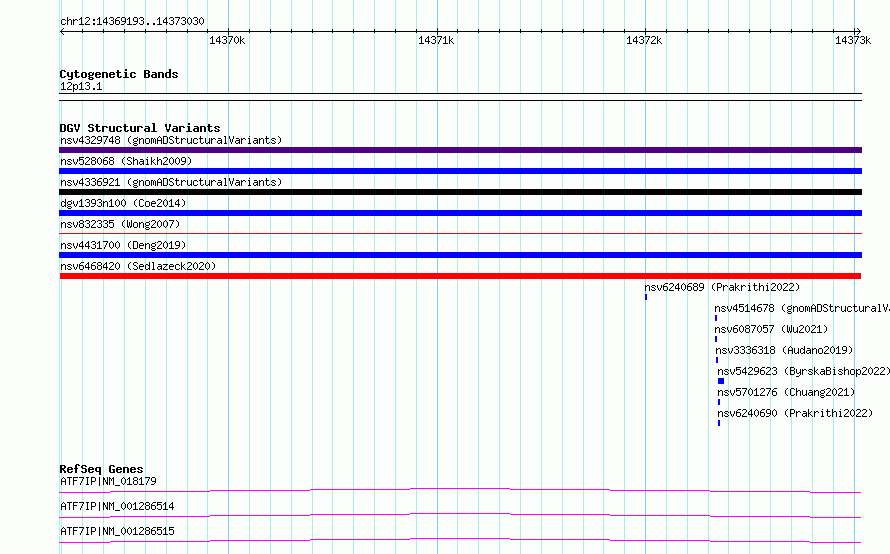Screen dimensions: 890x554
Task: Select the magenta NM_001286515 gene line
Action: point(460,540)
